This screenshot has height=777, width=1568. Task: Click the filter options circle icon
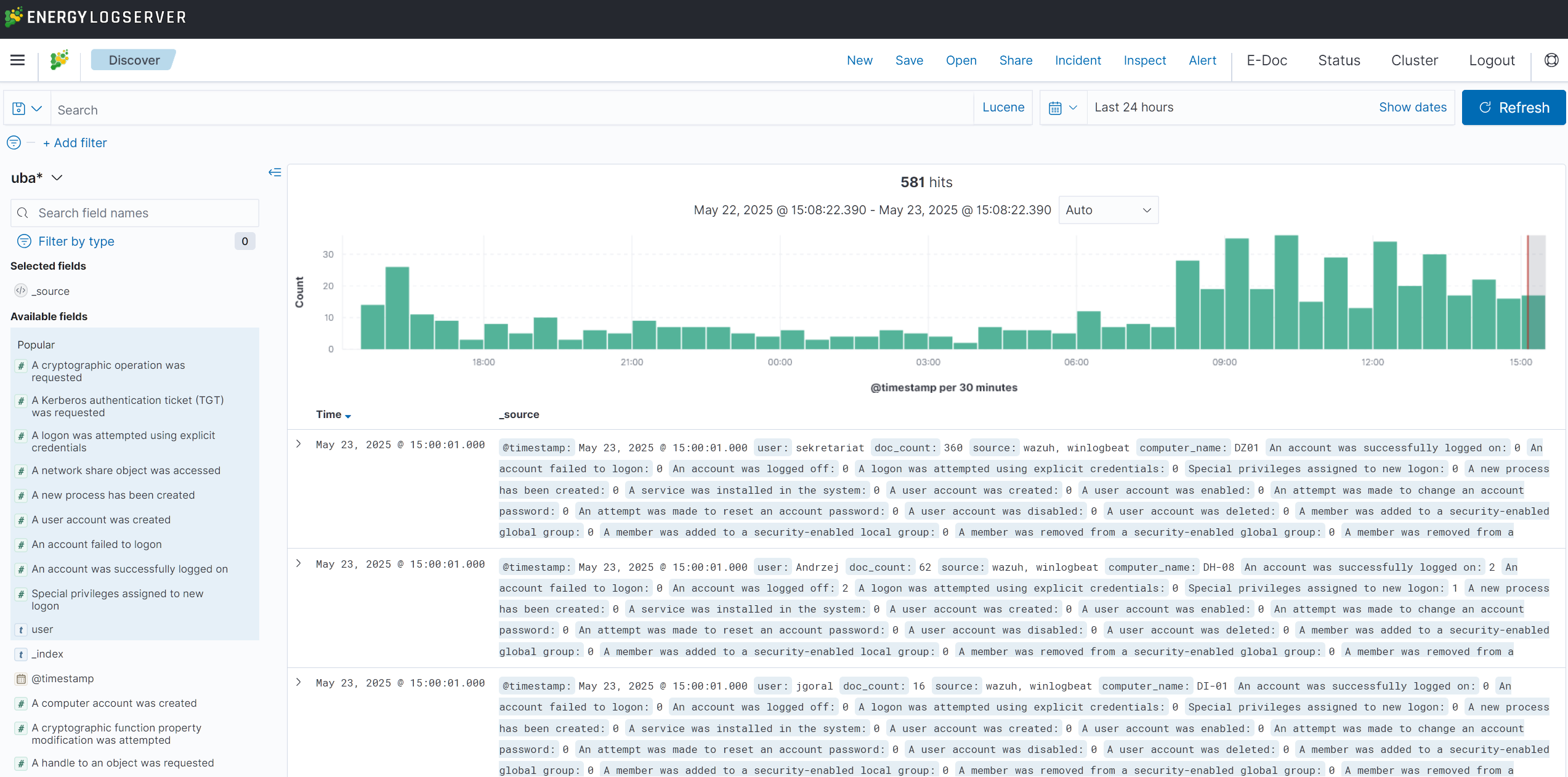pyautogui.click(x=14, y=143)
